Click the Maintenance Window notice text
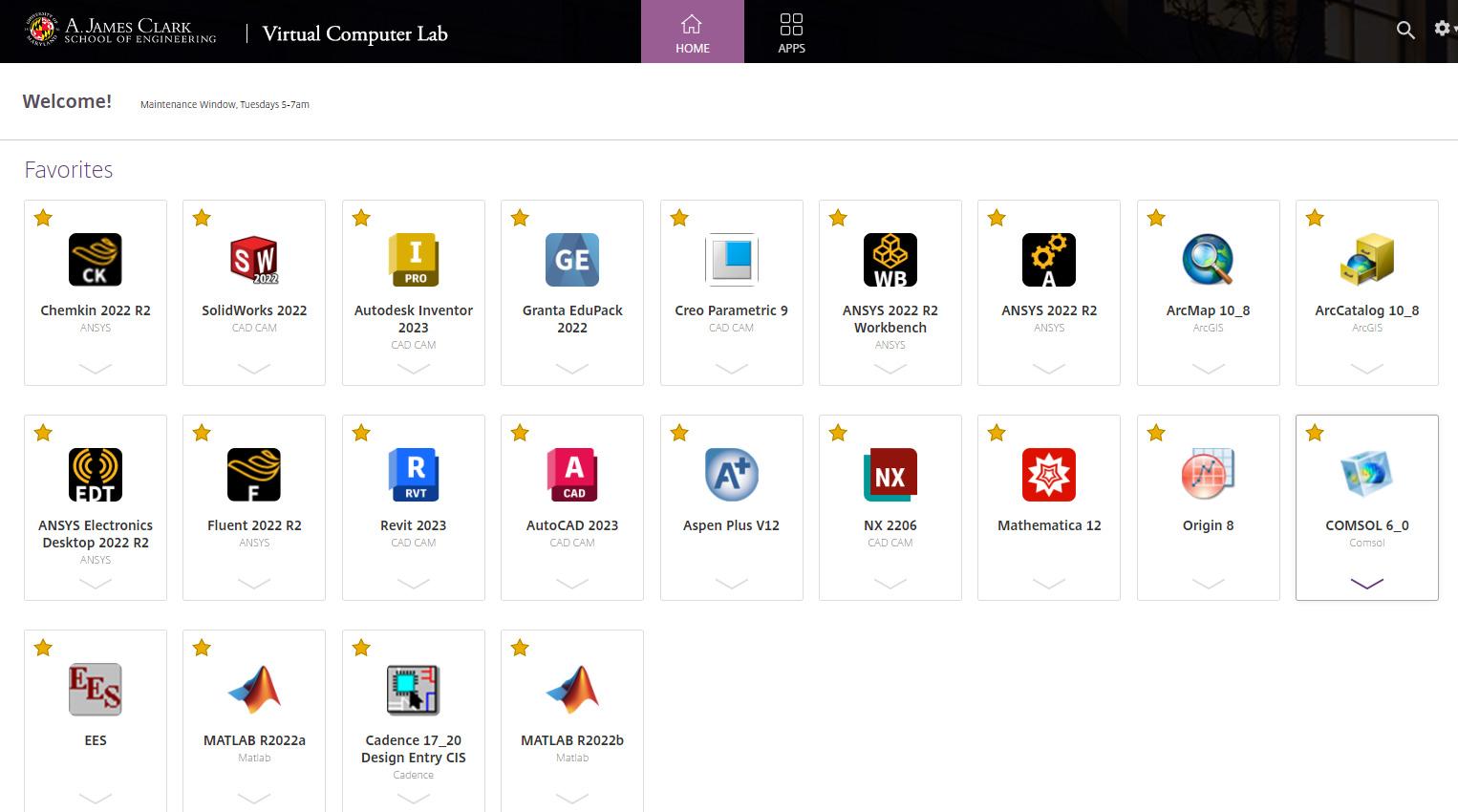 pyautogui.click(x=225, y=104)
